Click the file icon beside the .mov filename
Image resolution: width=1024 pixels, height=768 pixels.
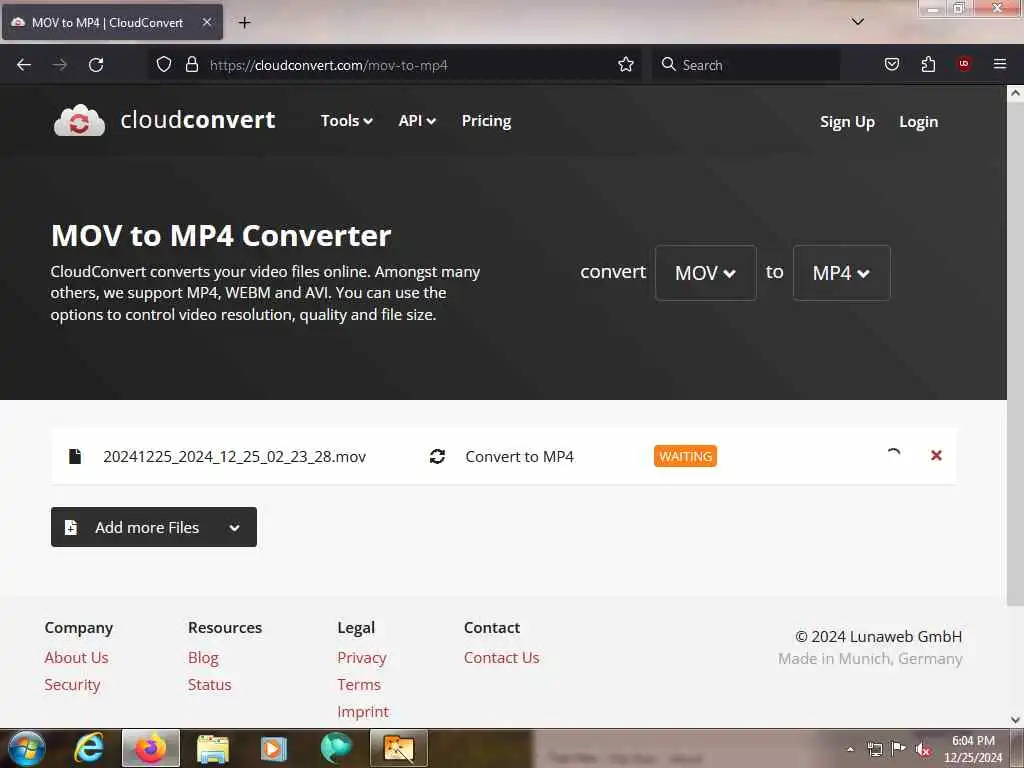[75, 456]
